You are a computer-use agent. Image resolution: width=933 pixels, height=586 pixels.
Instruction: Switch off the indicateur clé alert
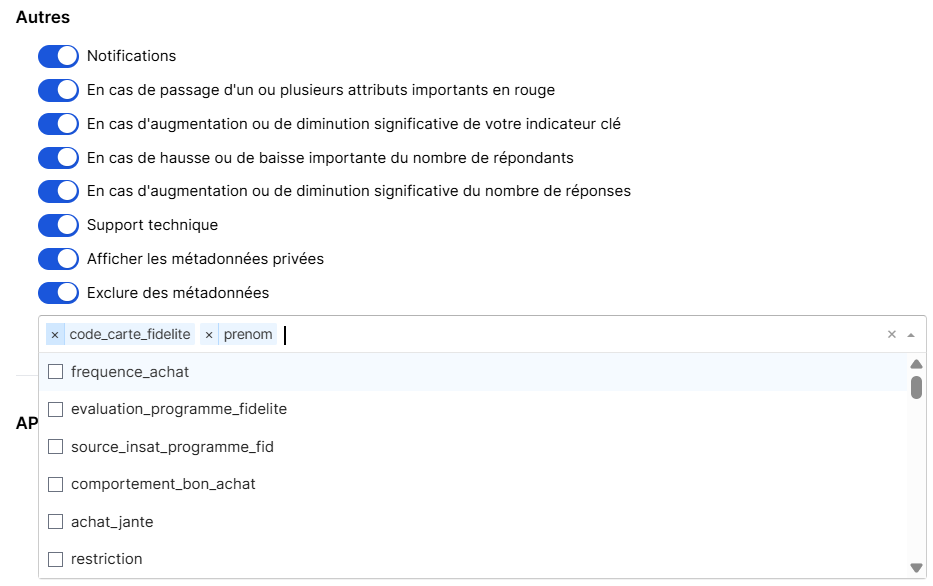(58, 124)
